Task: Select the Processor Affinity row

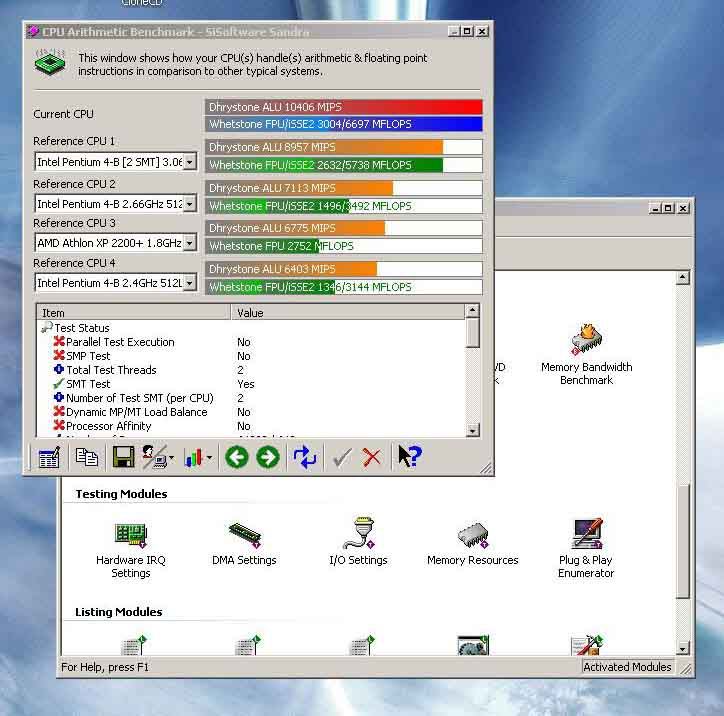Action: (x=252, y=426)
